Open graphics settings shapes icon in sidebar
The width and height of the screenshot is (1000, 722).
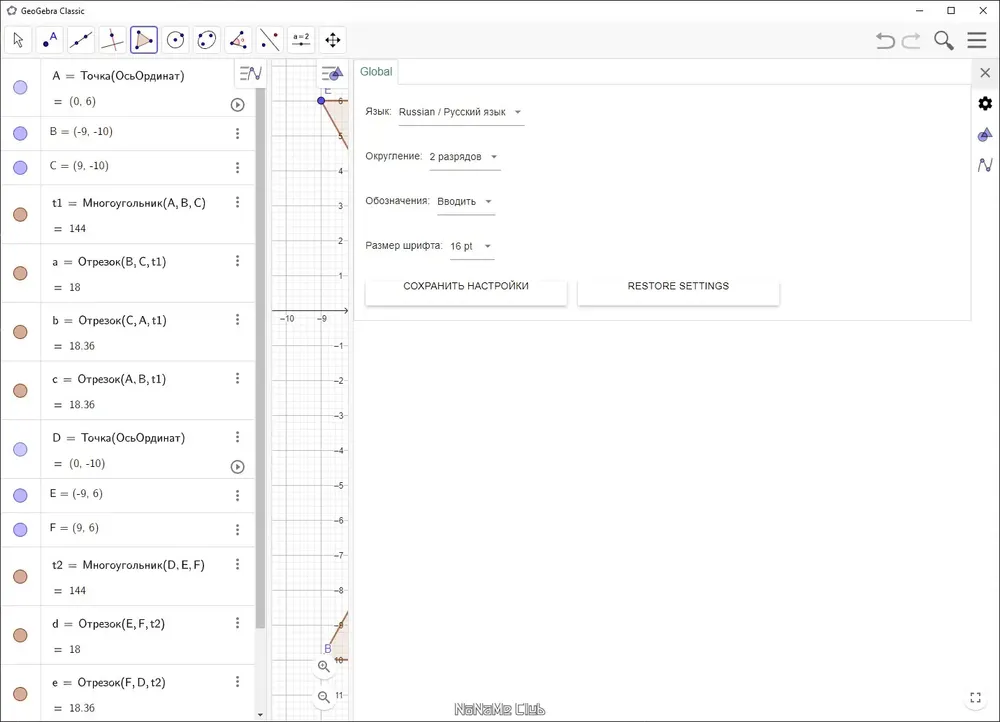point(985,135)
